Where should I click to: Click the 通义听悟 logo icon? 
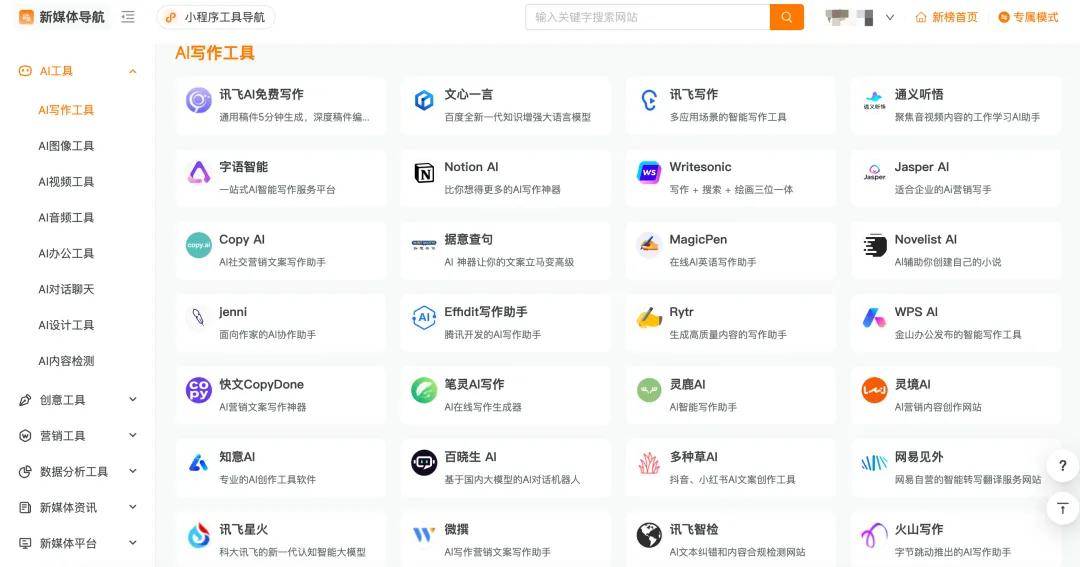click(x=874, y=101)
